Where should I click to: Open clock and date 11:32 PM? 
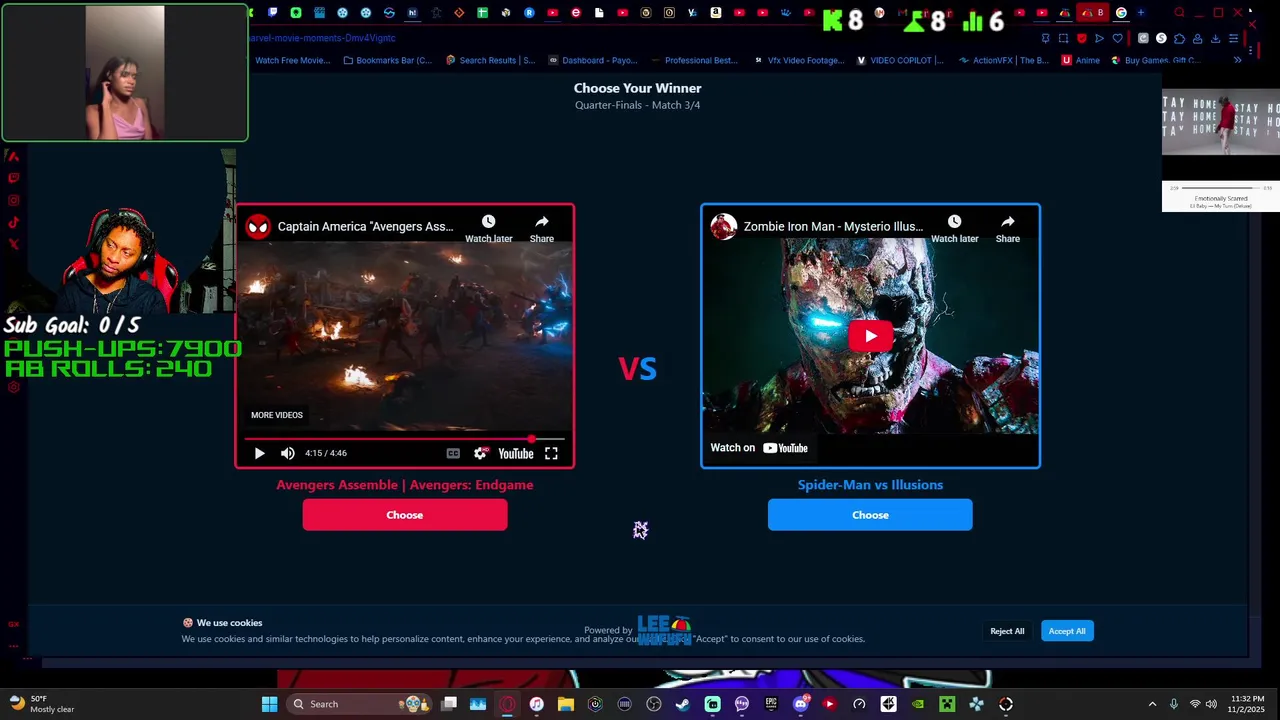1247,704
